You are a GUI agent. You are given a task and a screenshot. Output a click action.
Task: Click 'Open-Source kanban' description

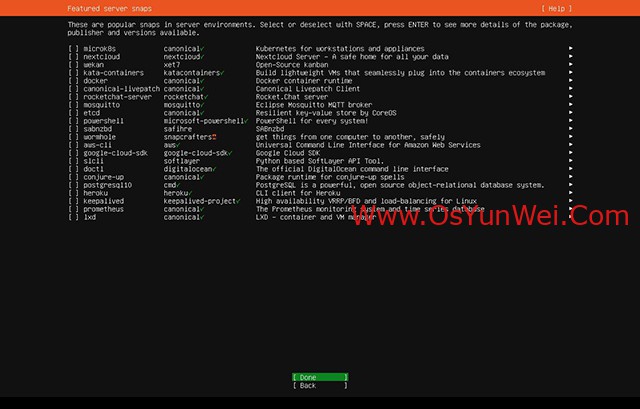[292, 64]
